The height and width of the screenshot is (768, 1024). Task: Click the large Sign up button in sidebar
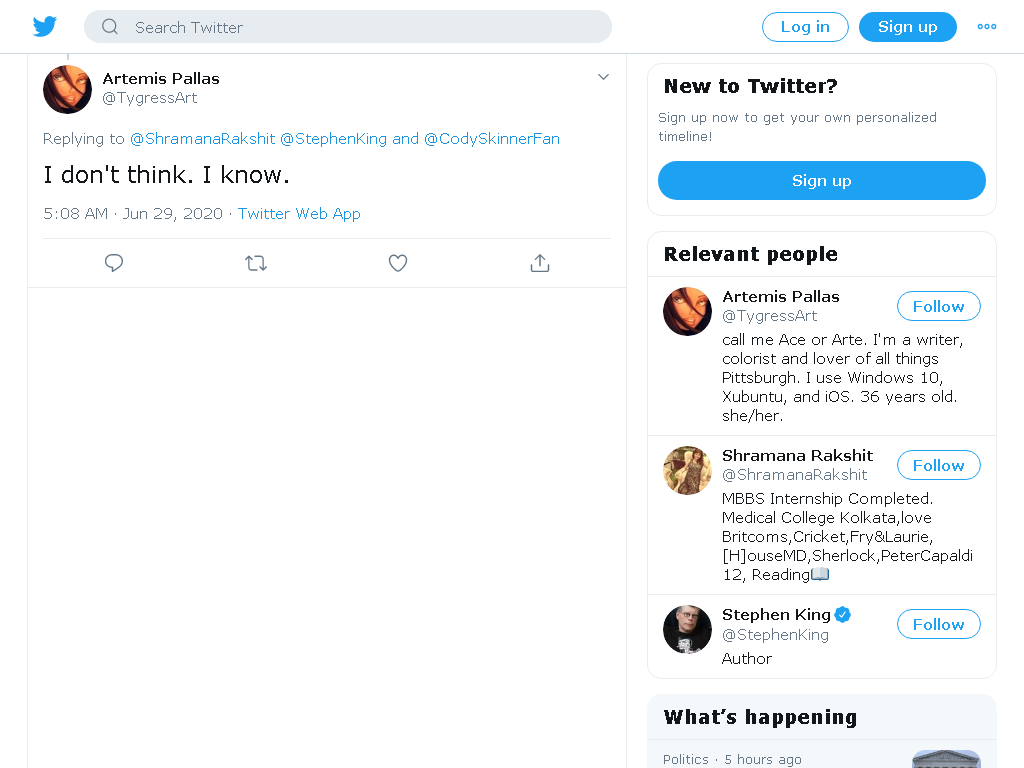point(822,180)
